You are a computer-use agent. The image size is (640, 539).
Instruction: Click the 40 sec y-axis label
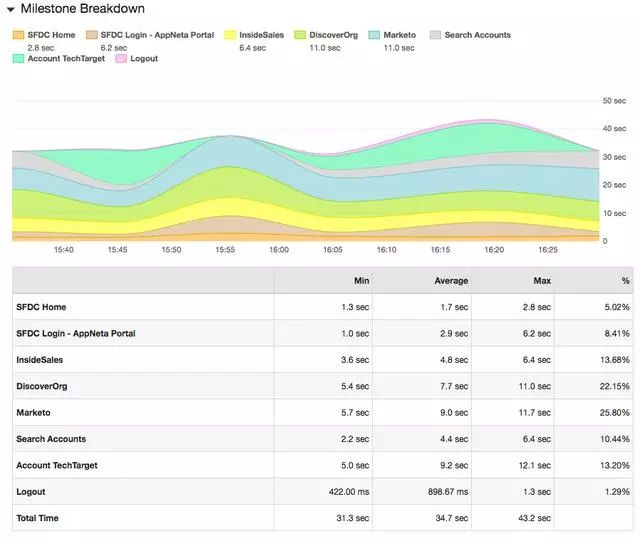(614, 129)
